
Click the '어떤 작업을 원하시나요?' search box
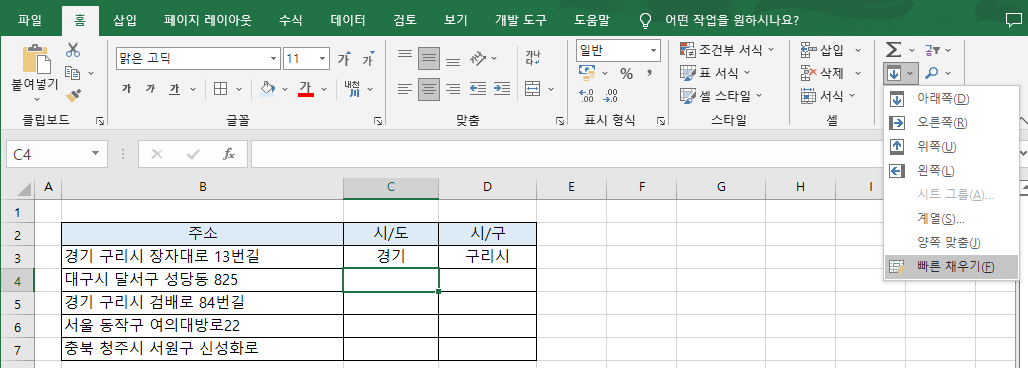pyautogui.click(x=732, y=20)
